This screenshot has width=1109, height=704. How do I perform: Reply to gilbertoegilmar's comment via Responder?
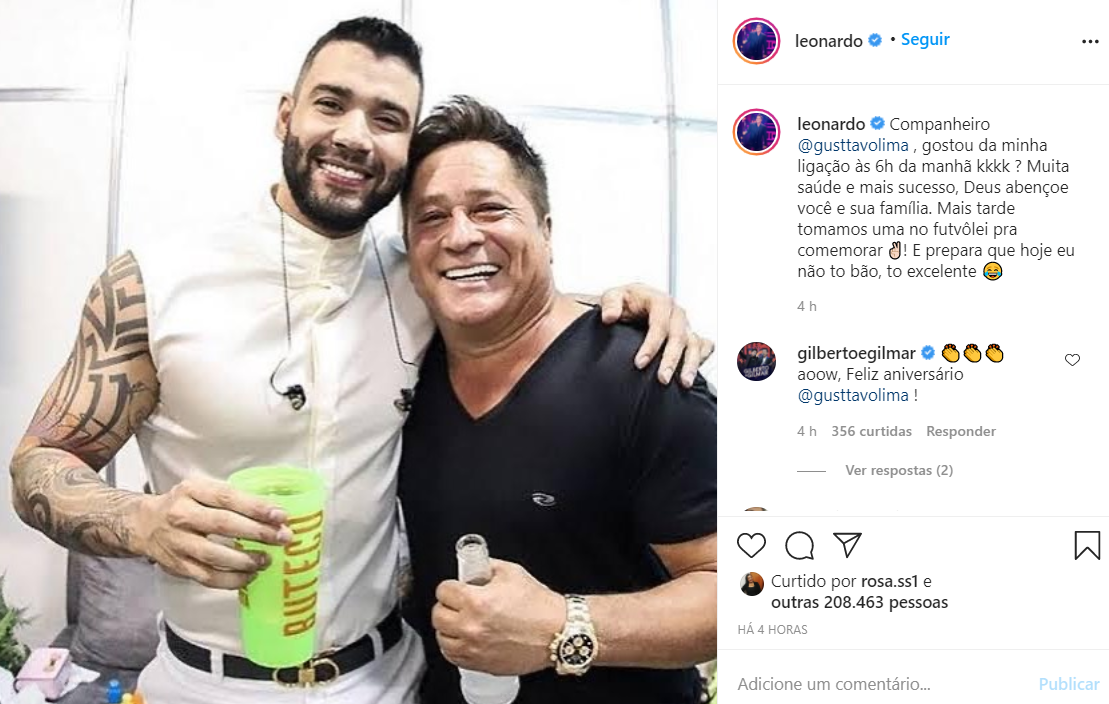tap(960, 432)
